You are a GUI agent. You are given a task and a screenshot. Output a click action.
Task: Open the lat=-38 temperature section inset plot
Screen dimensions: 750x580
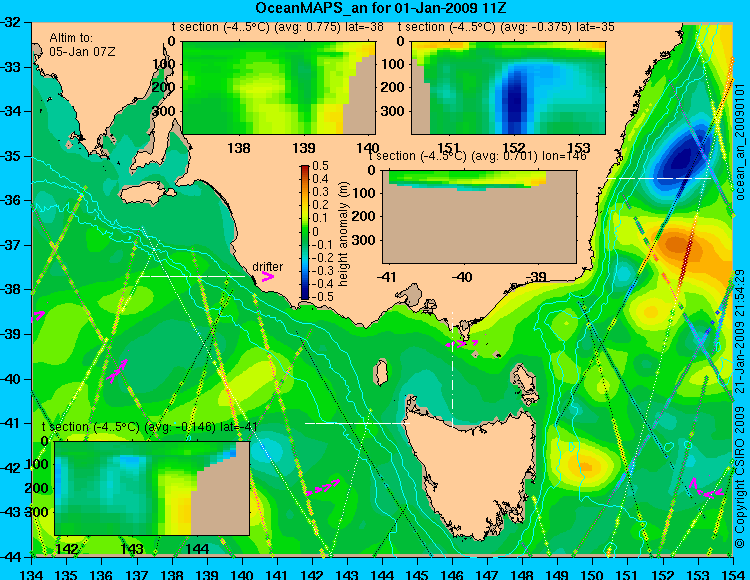279,88
